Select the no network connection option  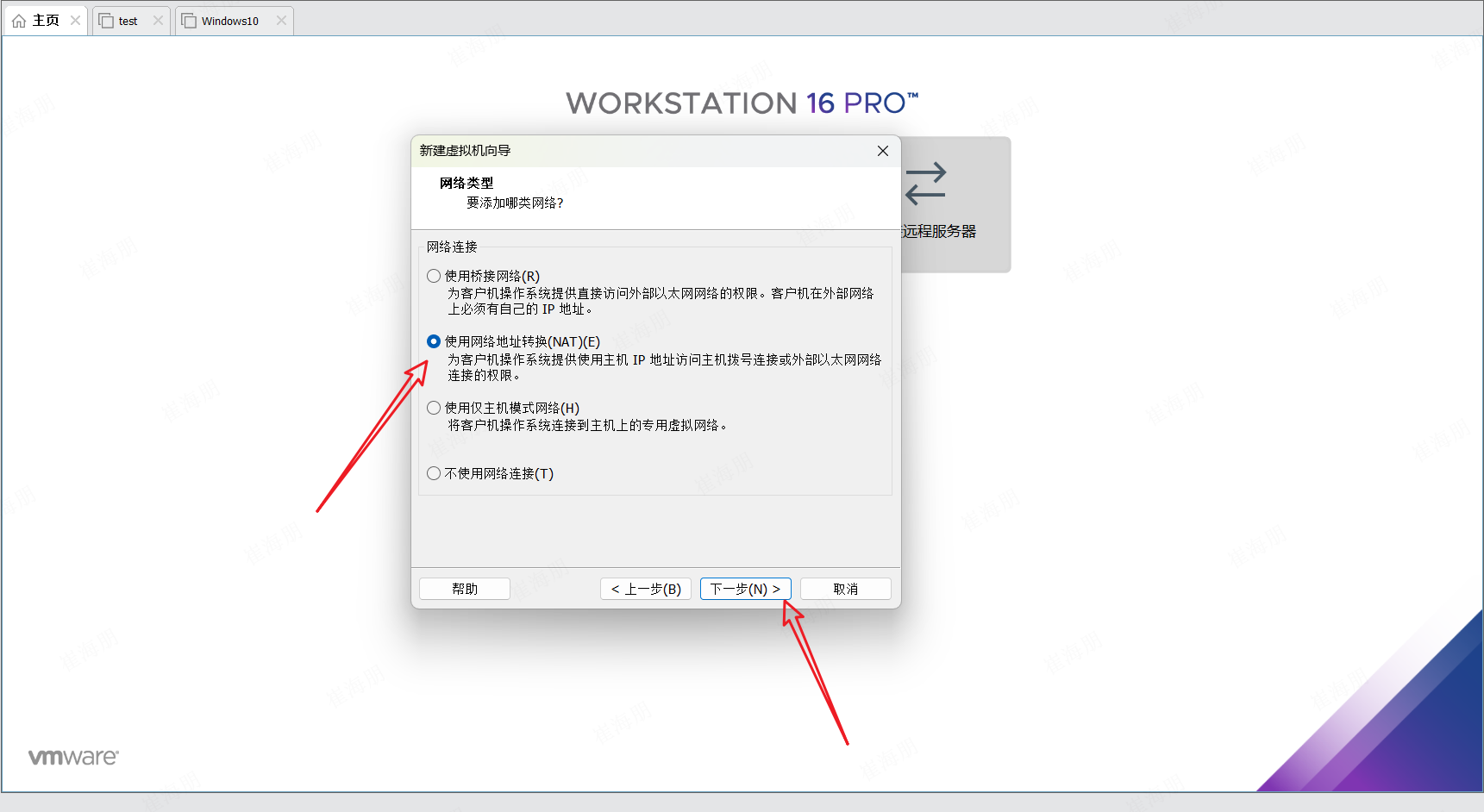[434, 473]
